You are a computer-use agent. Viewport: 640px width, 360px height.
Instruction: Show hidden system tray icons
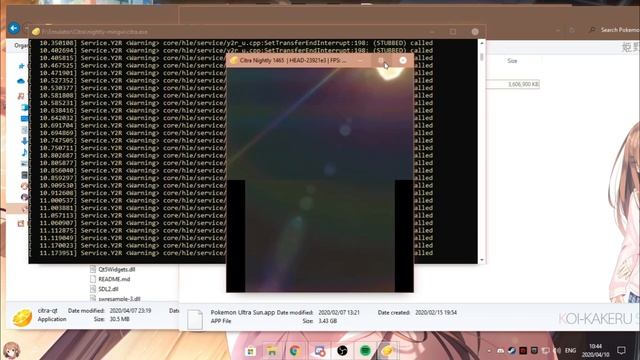pyautogui.click(x=489, y=351)
